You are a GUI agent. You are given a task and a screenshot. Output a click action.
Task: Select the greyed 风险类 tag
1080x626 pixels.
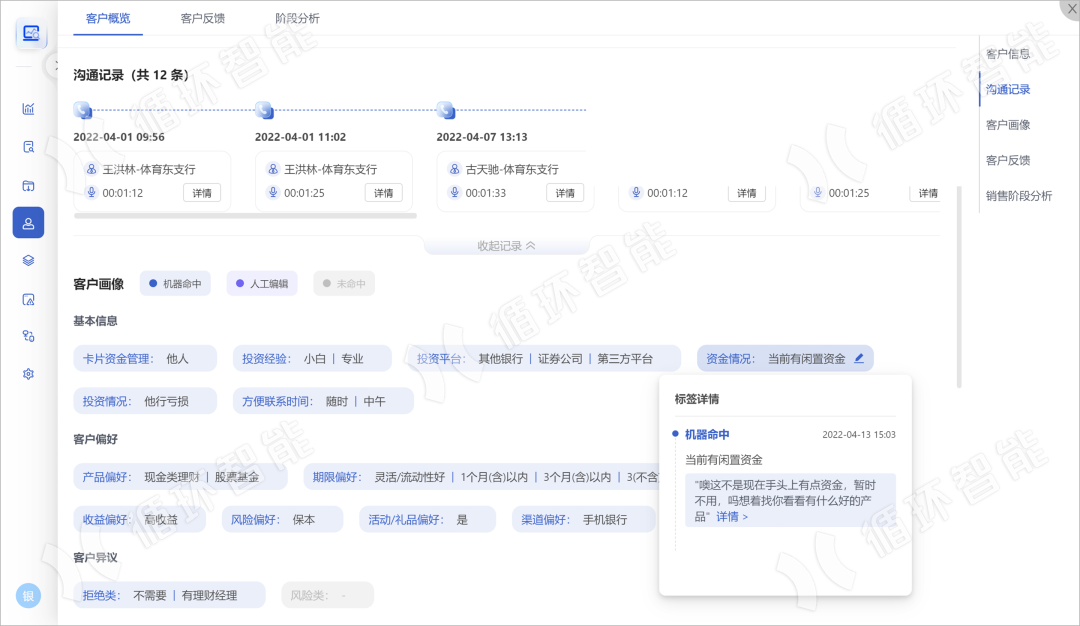327,595
